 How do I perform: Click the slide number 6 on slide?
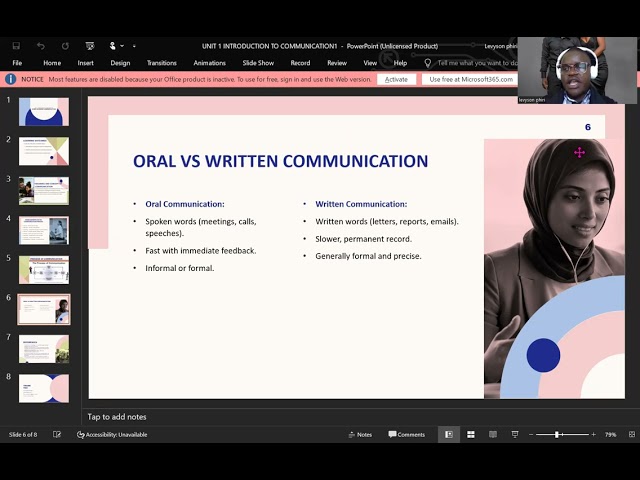pos(587,127)
